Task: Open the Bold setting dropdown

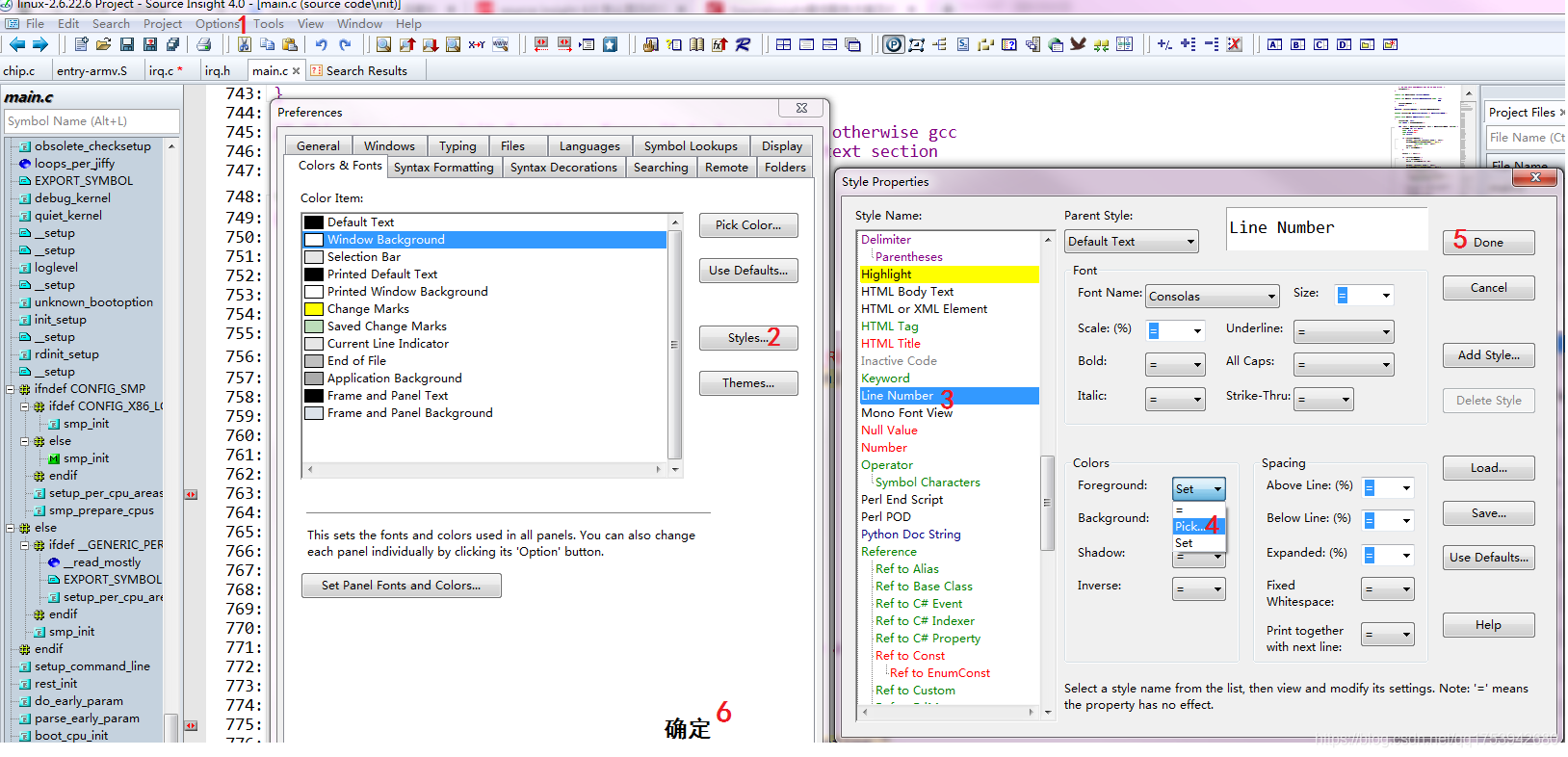Action: coord(1175,365)
